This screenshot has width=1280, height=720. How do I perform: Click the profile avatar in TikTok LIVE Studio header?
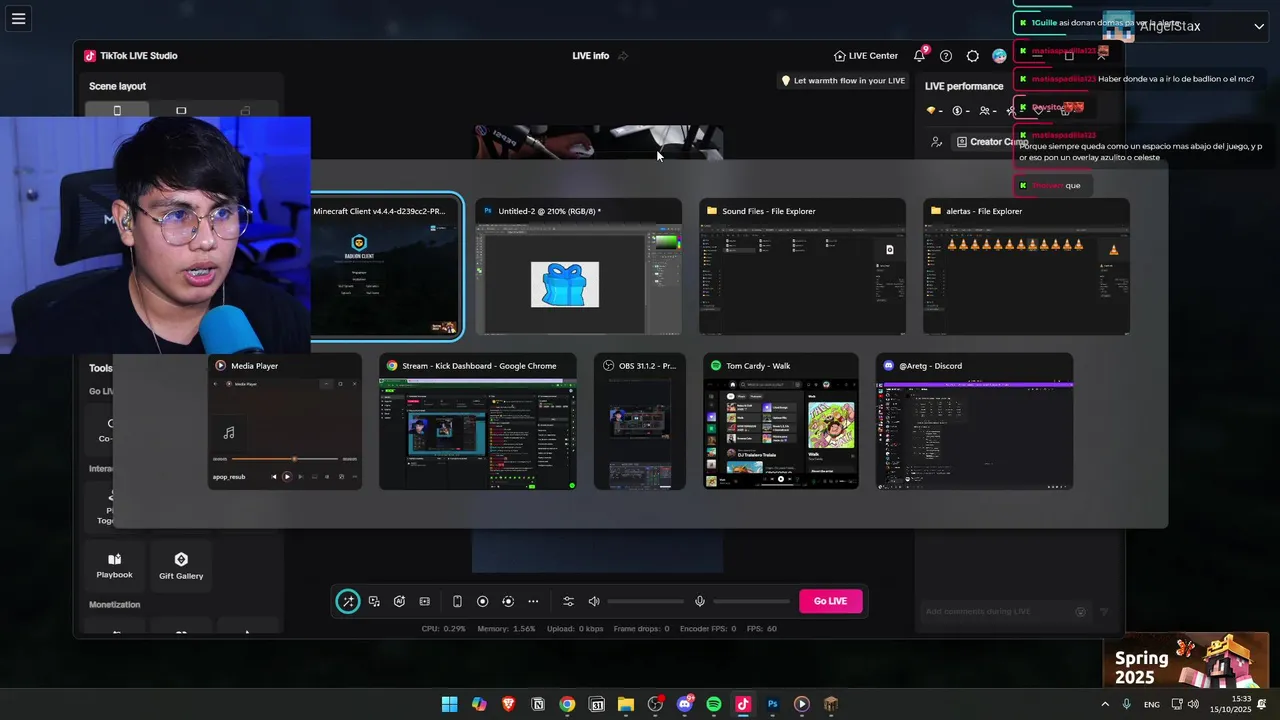[x=999, y=56]
